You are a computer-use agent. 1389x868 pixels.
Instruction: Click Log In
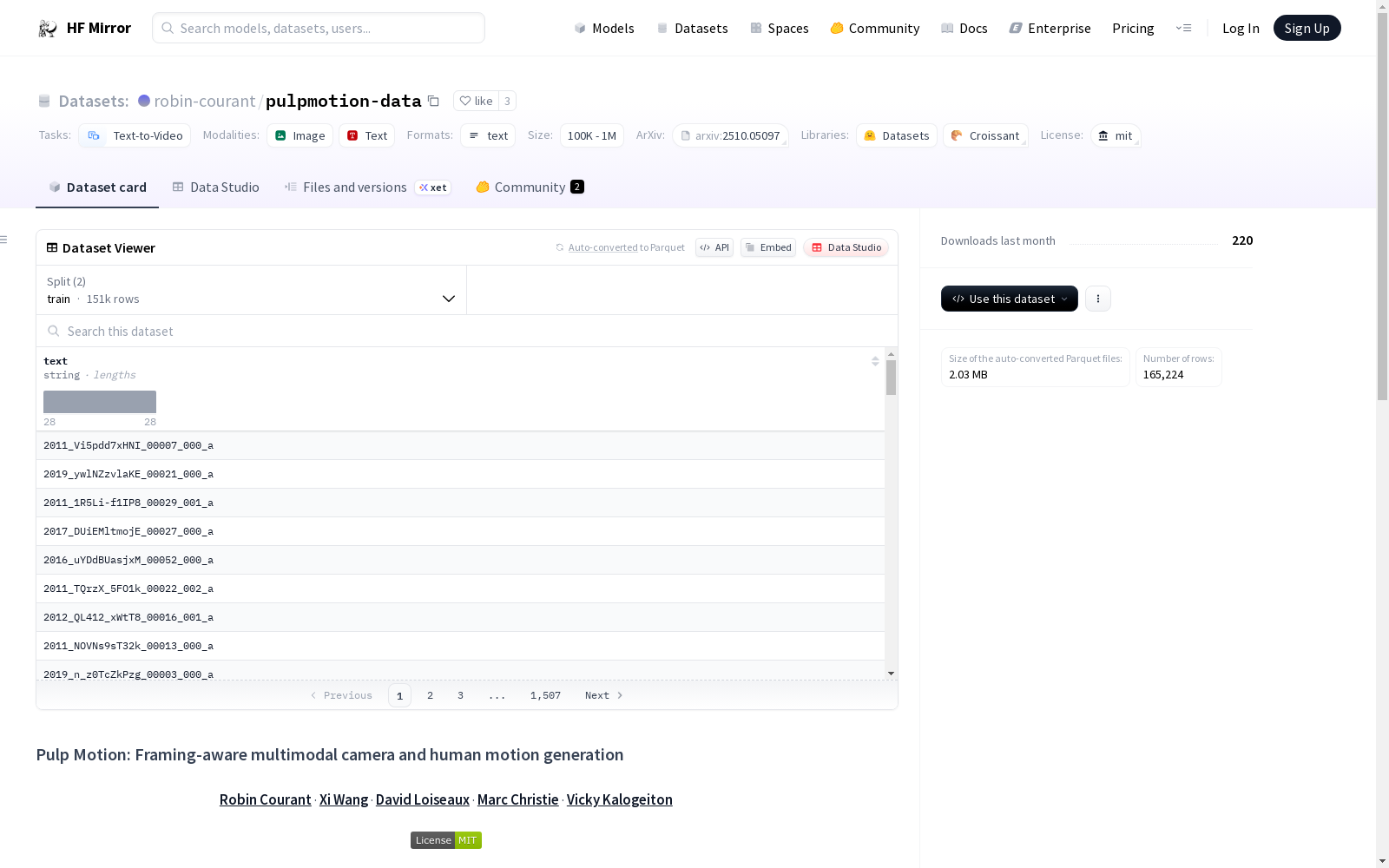1241,29
